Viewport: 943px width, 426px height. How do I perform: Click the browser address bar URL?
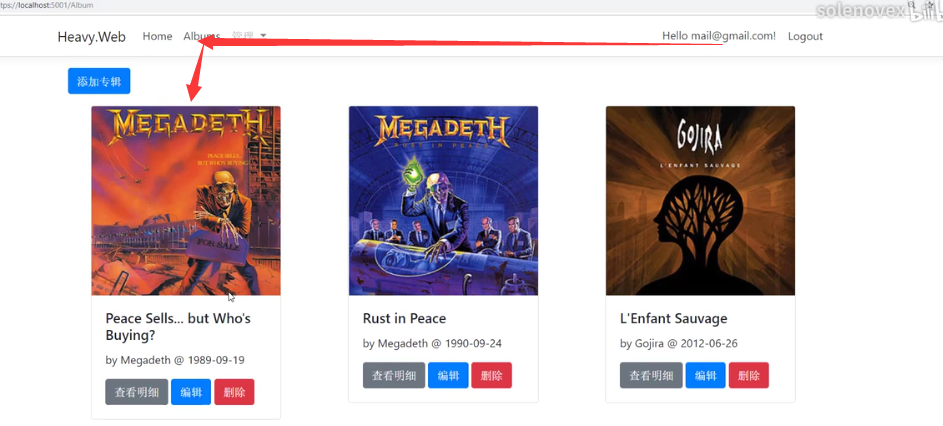(47, 5)
